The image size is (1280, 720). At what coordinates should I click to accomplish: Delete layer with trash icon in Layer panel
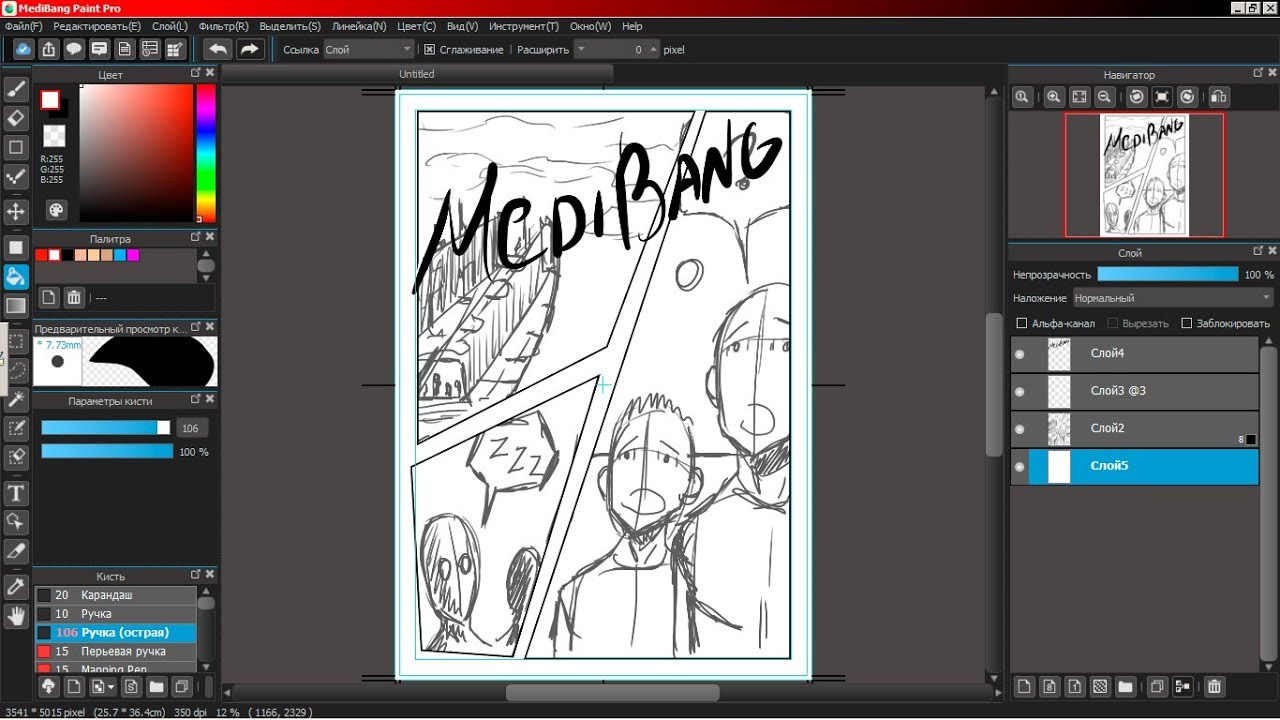(1214, 687)
